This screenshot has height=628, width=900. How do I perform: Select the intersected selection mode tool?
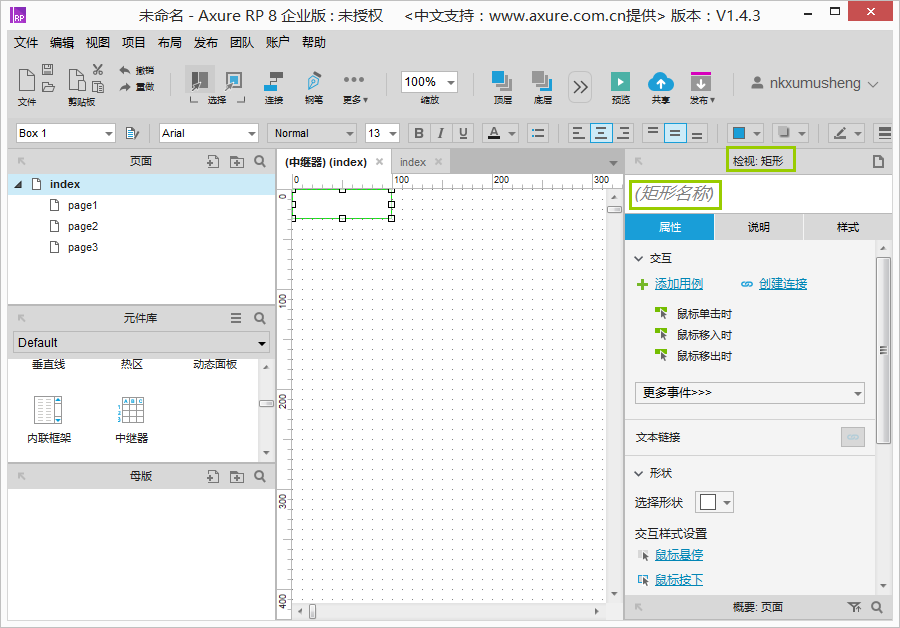[199, 80]
